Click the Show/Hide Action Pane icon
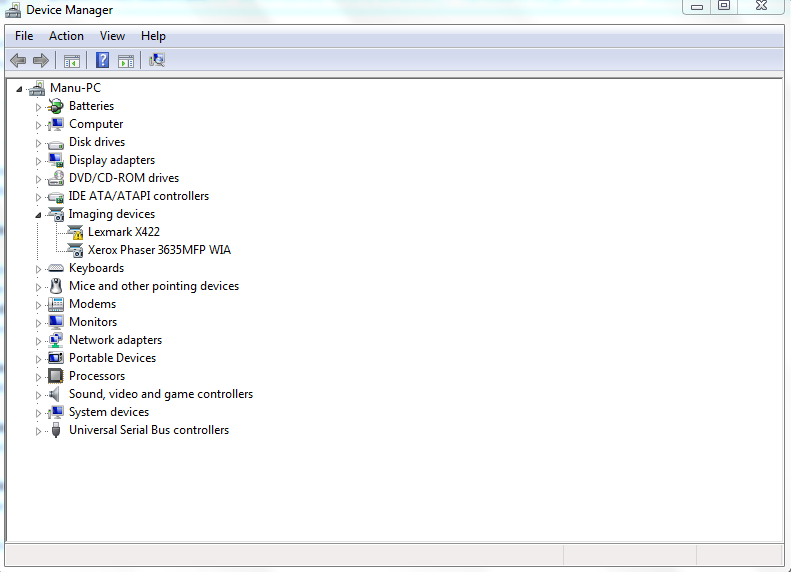Viewport: 791px width, 572px height. pyautogui.click(x=126, y=61)
